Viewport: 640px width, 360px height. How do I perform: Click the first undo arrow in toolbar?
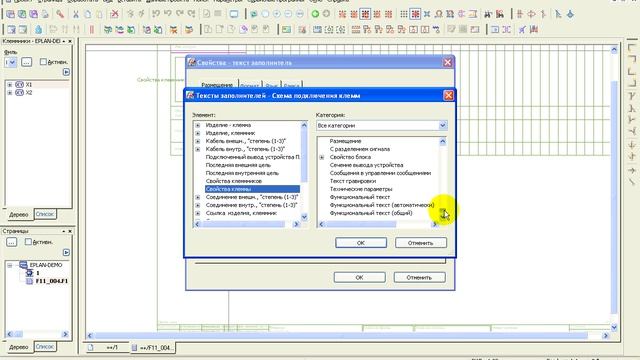156,14
